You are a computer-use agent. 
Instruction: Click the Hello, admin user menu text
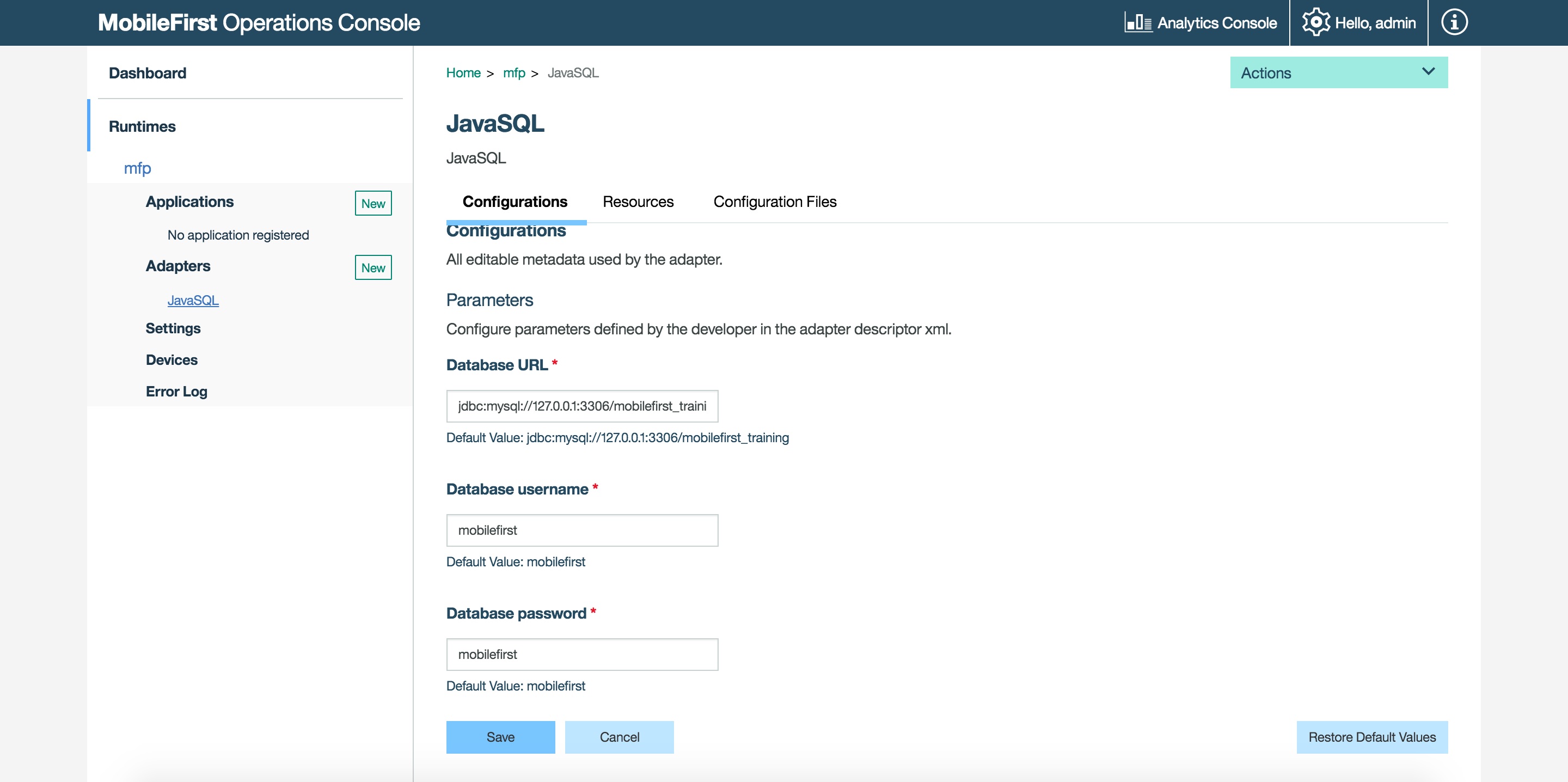(1375, 23)
